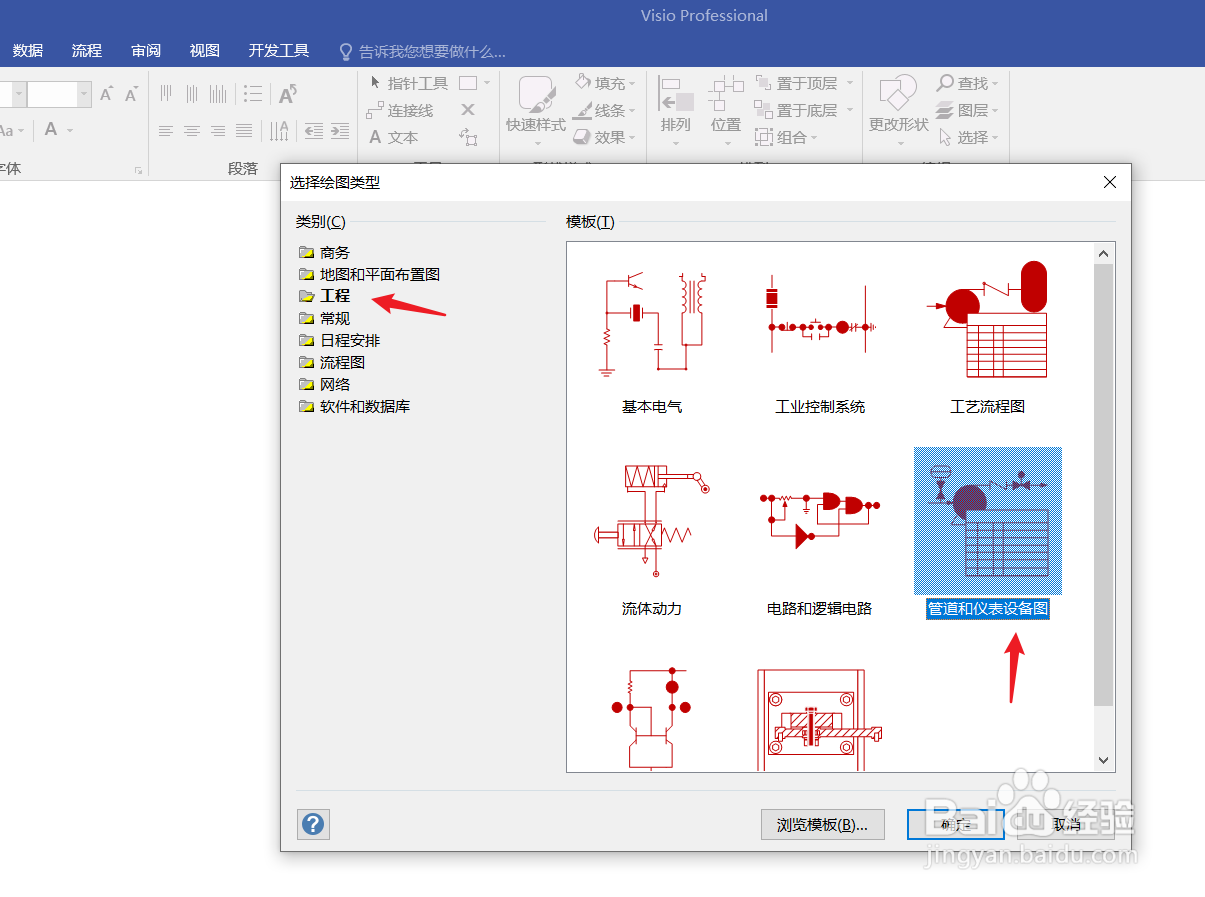This screenshot has width=1205, height=897.
Task: Click the text block tool icon
Action: coord(468,137)
